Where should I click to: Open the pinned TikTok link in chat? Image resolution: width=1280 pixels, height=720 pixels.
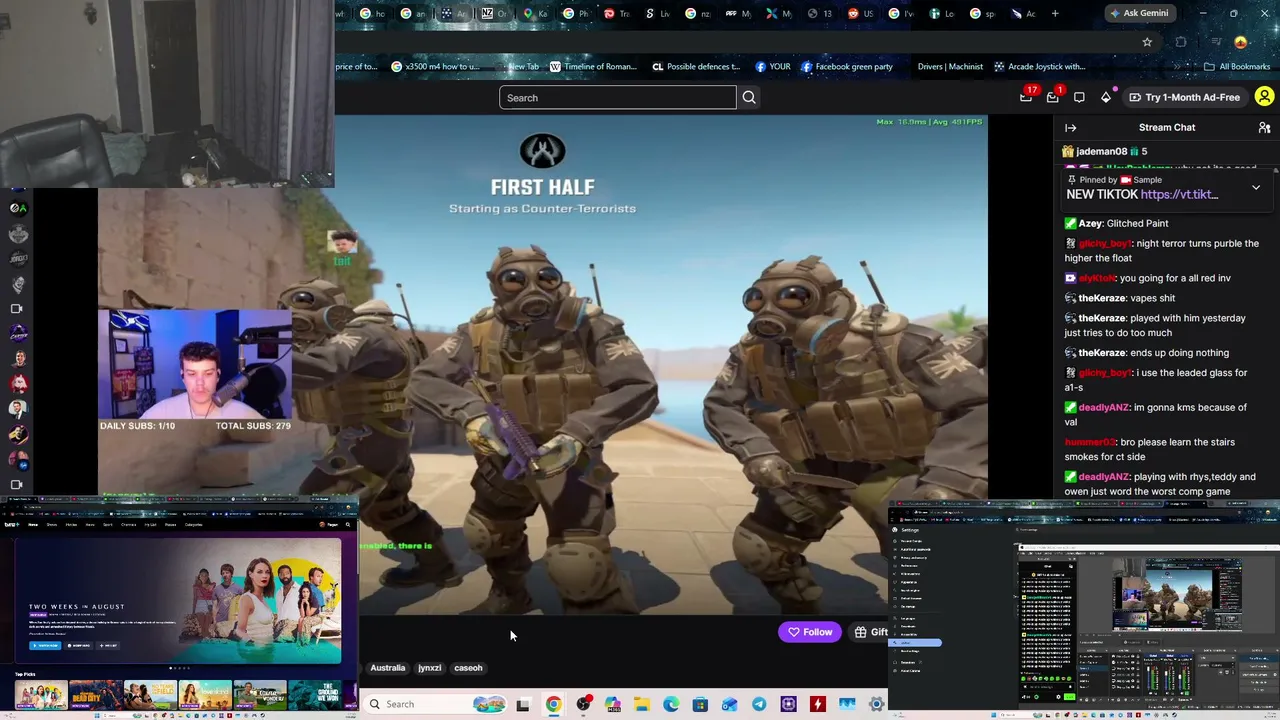pyautogui.click(x=1179, y=195)
